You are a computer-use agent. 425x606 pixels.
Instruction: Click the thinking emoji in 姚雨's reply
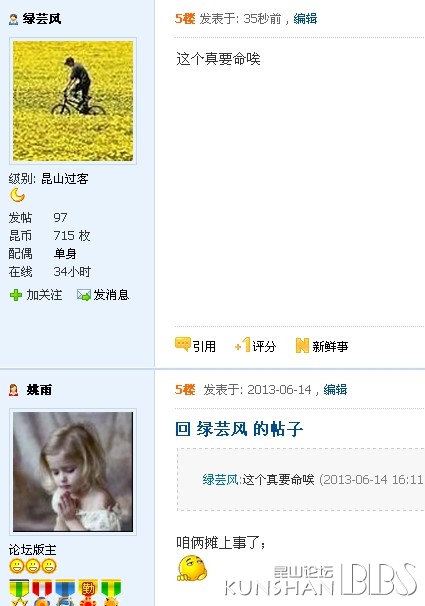(192, 569)
